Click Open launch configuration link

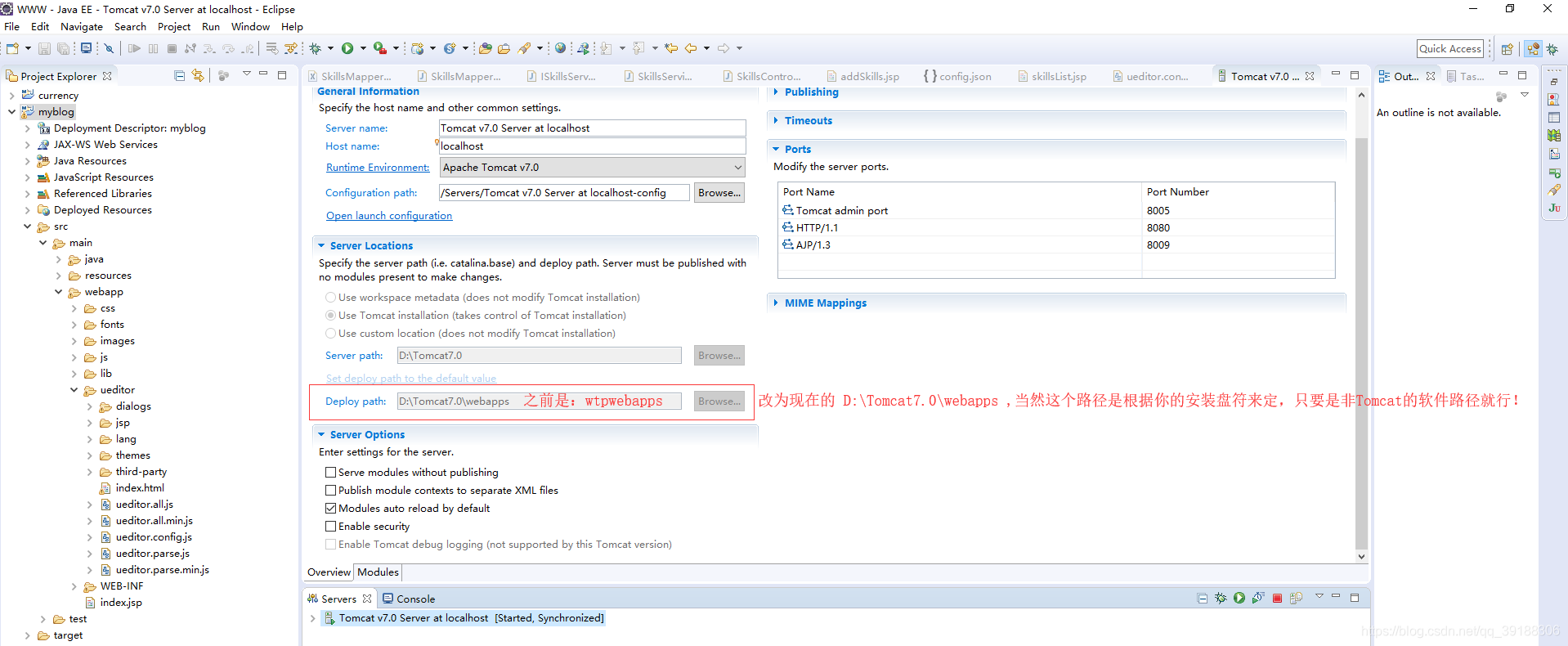coord(389,216)
